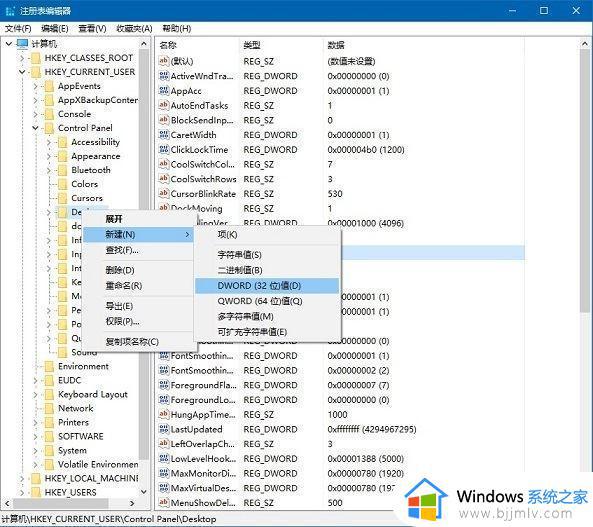Select 新建(N) in the context menu
This screenshot has width=593, height=527.
coord(138,235)
